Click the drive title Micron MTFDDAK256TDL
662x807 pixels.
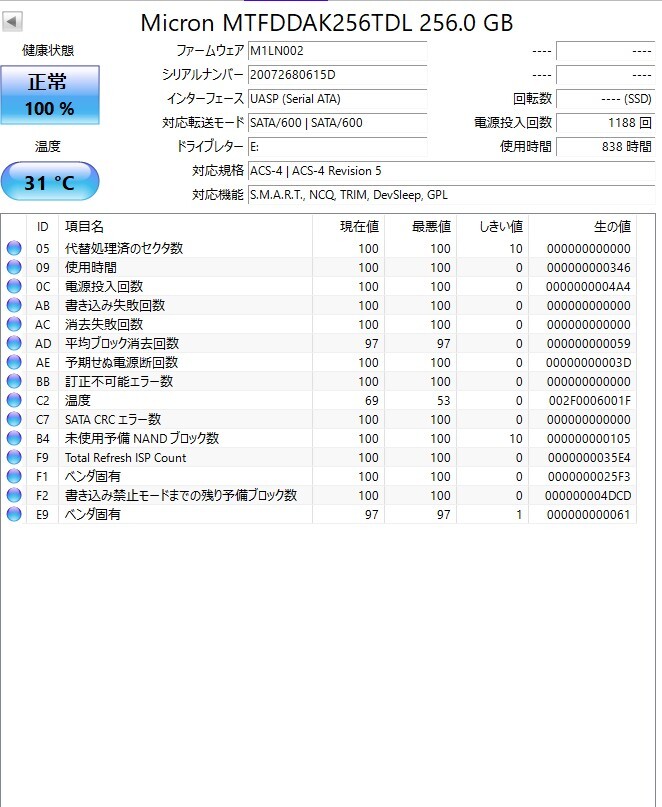[x=327, y=23]
